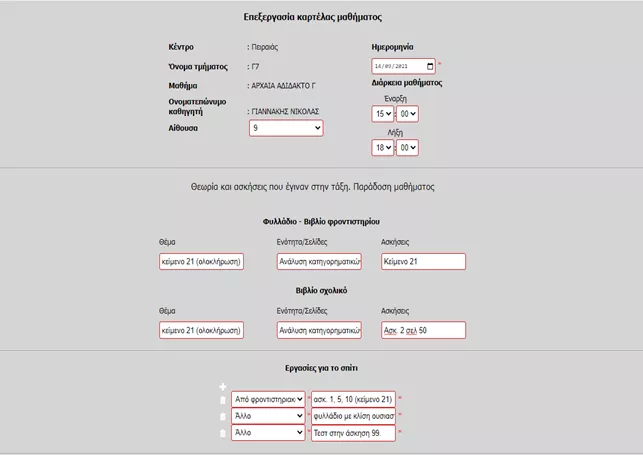The width and height of the screenshot is (643, 455).
Task: Expand the start hour dropdown showing 15
Action: [382, 114]
